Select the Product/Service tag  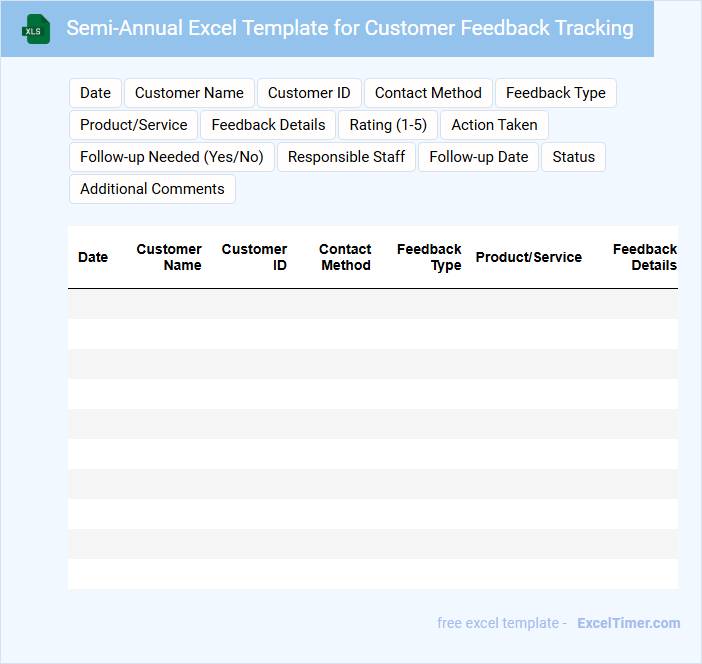point(134,125)
